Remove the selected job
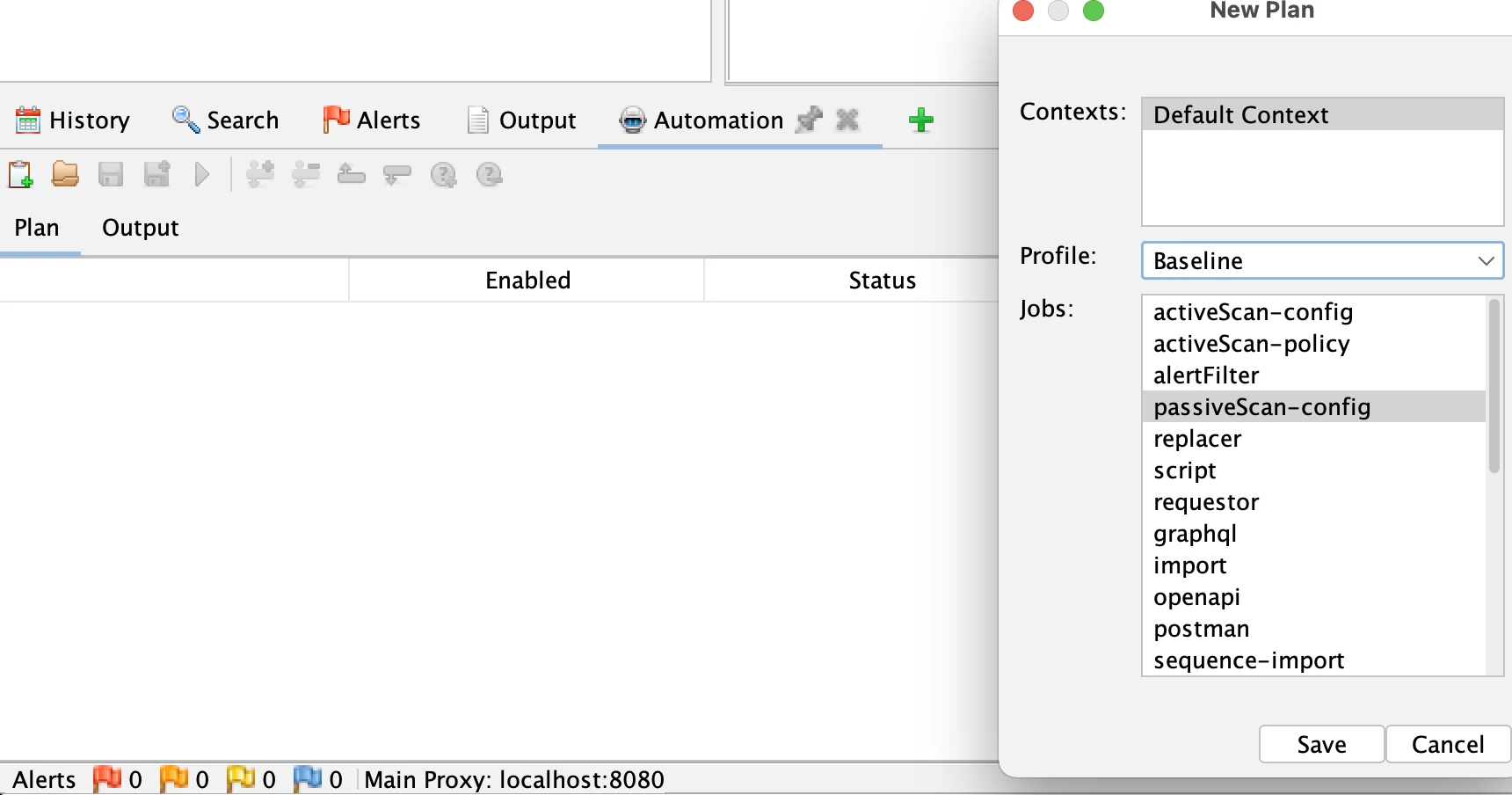The height and width of the screenshot is (795, 1512). 306,174
